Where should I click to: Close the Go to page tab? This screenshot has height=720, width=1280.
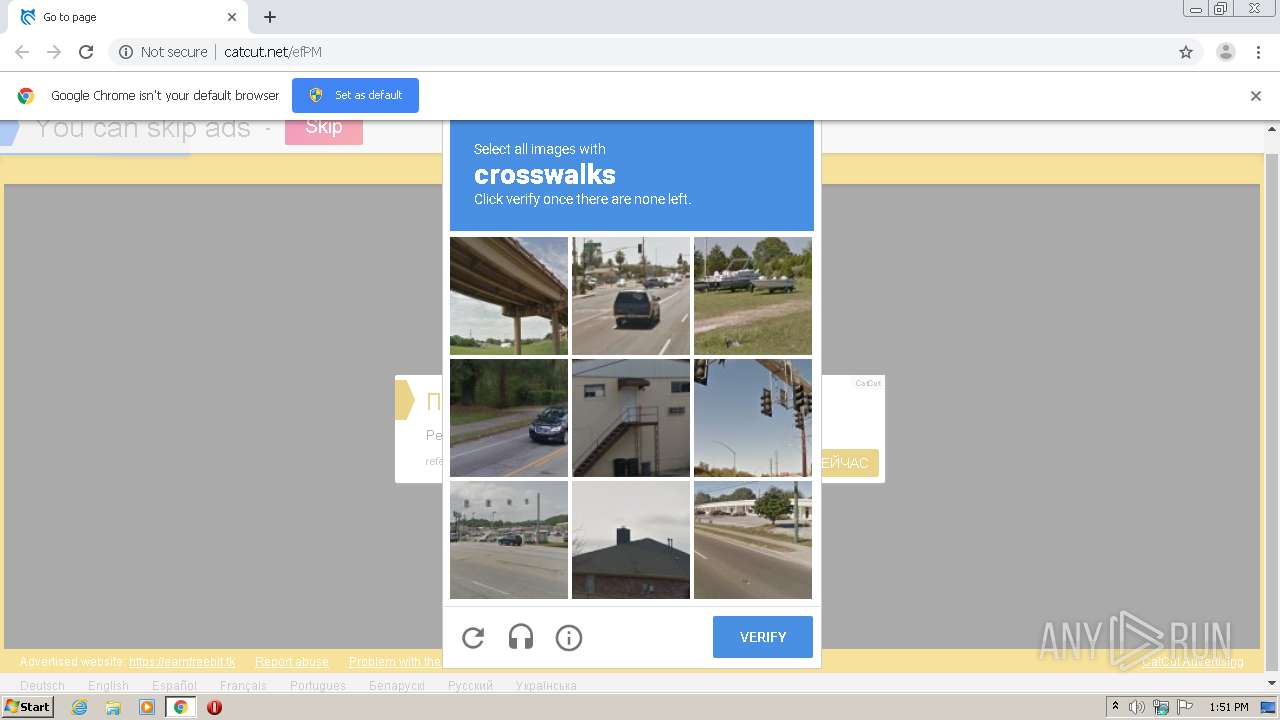coord(232,17)
